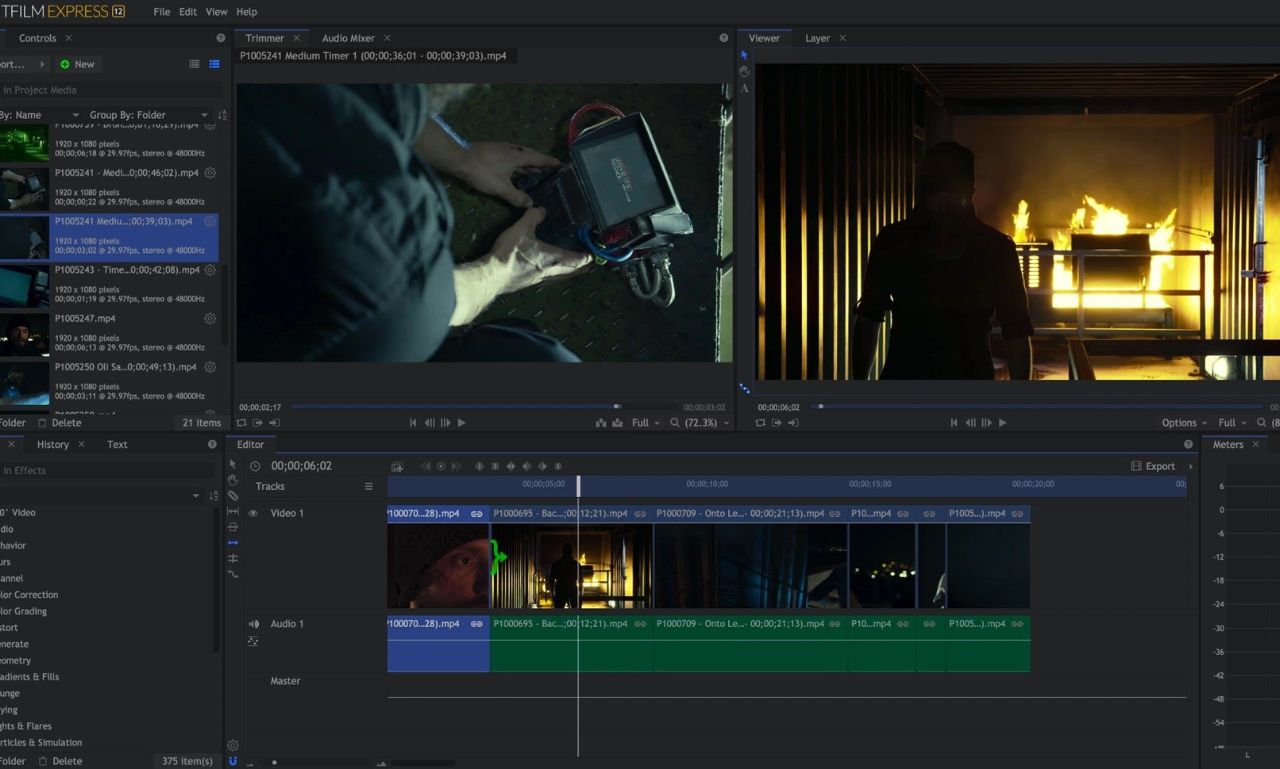Open the File menu
This screenshot has width=1280, height=769.
coord(162,12)
